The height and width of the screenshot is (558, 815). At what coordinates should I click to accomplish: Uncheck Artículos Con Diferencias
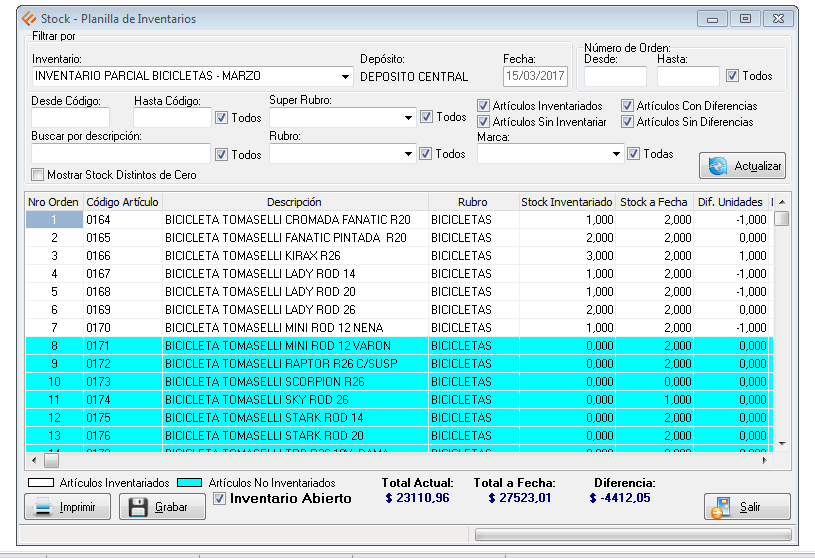pos(627,106)
